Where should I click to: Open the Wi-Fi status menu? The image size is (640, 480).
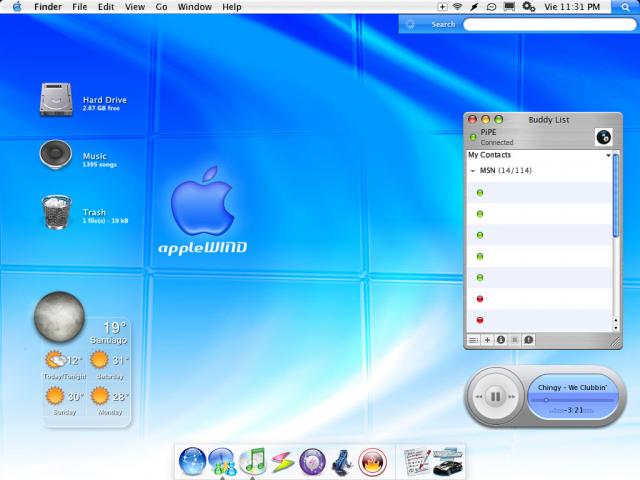pos(458,7)
